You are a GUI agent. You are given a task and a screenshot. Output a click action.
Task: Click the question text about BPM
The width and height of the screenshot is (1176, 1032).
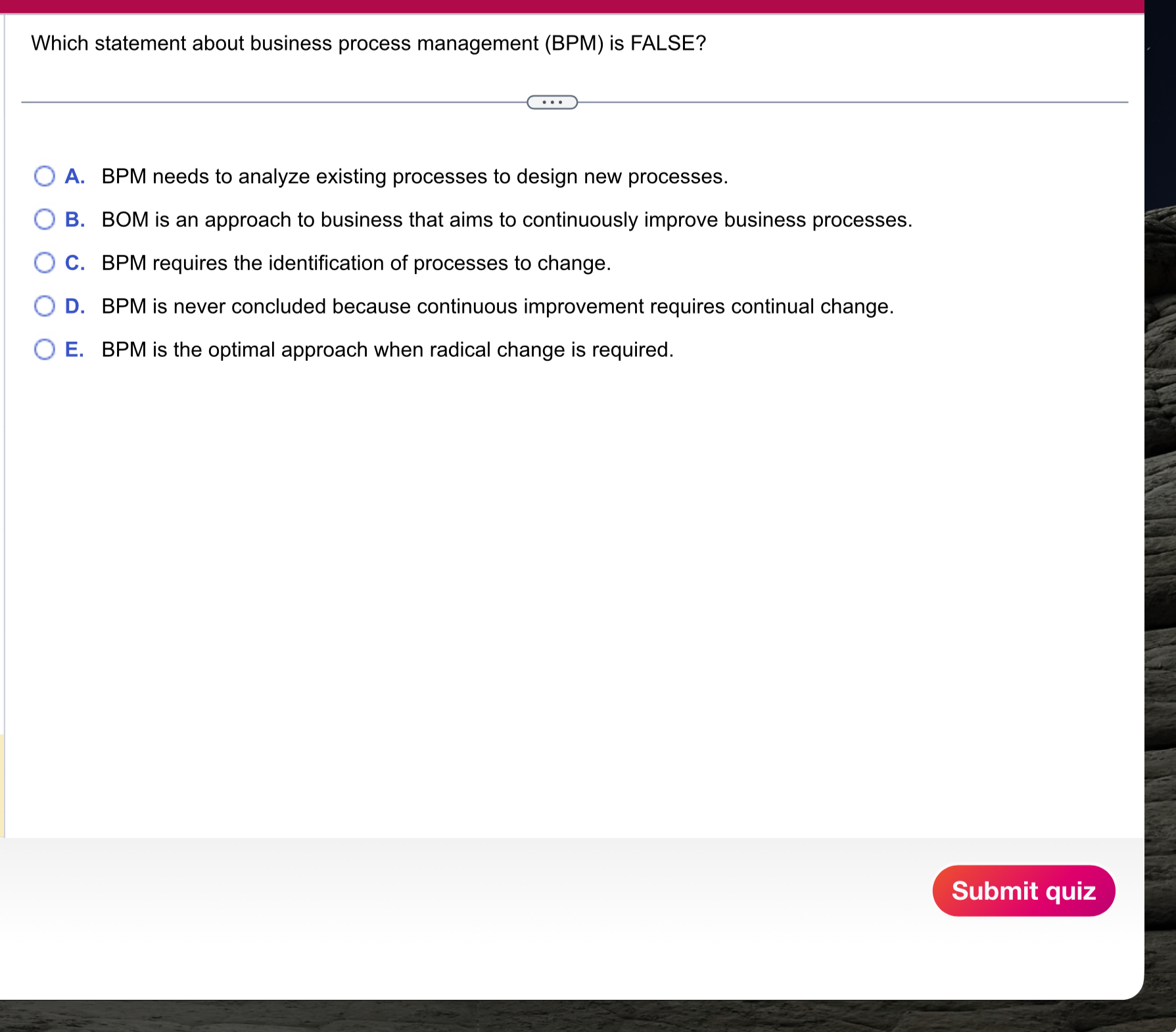tap(367, 43)
